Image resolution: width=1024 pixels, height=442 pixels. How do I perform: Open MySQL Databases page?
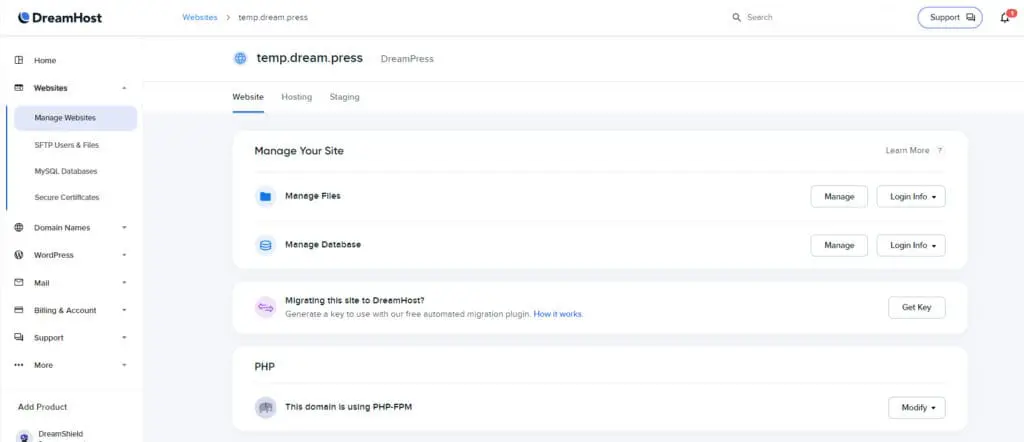click(x=66, y=171)
